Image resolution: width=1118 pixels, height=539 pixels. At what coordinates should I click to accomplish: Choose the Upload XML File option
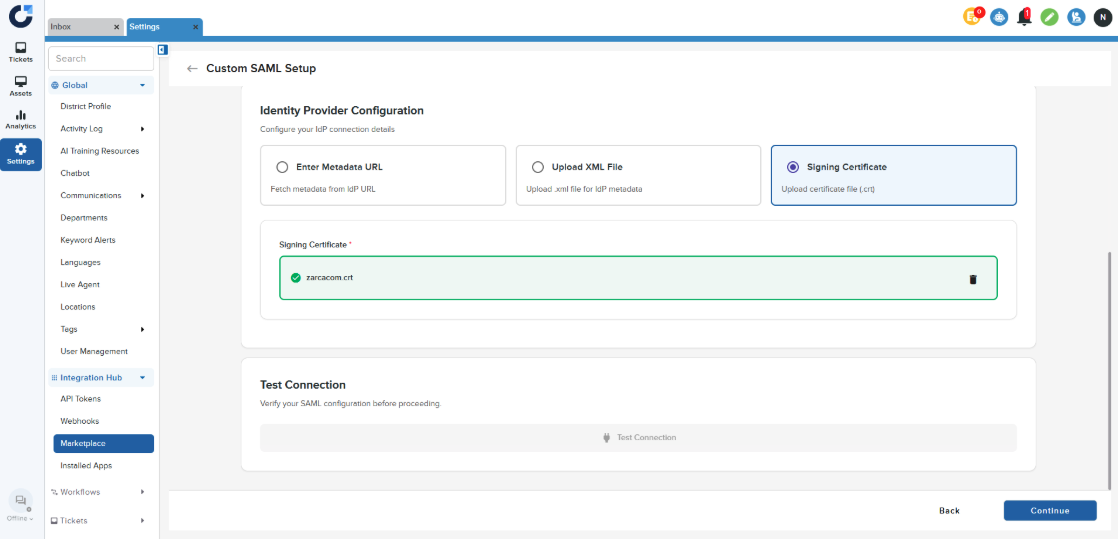538,167
